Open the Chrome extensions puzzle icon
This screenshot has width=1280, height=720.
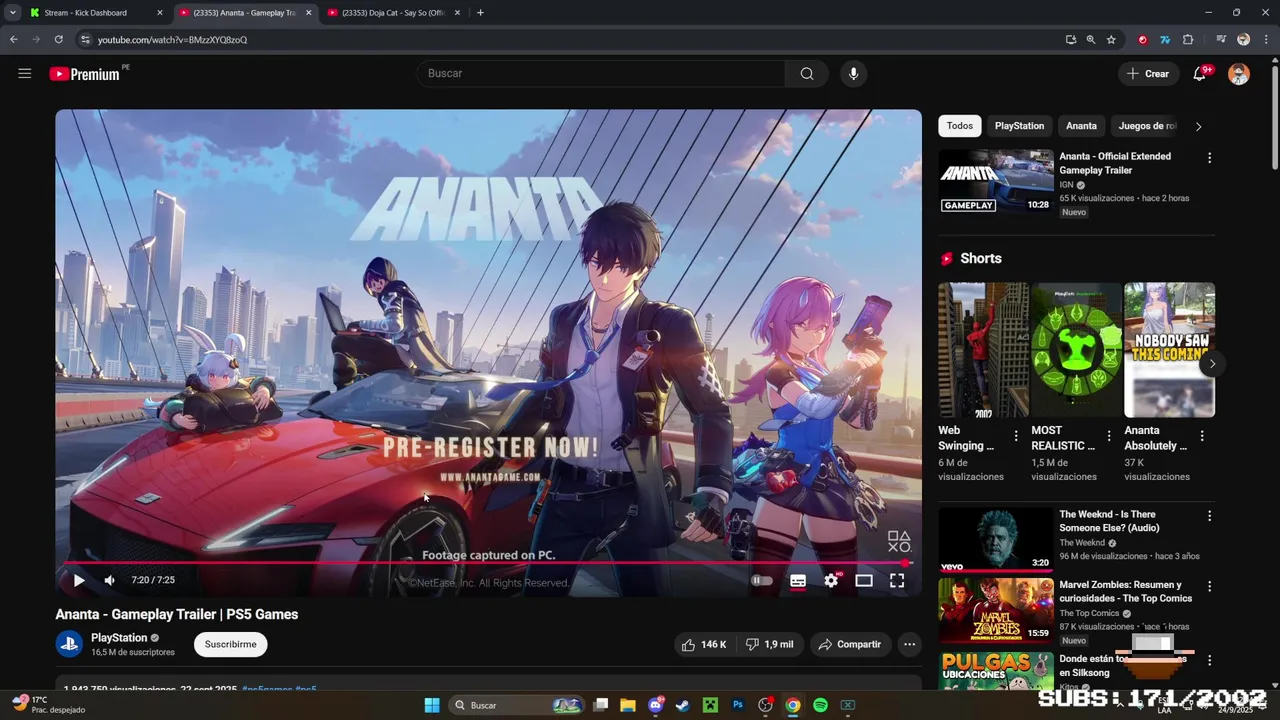click(1188, 40)
